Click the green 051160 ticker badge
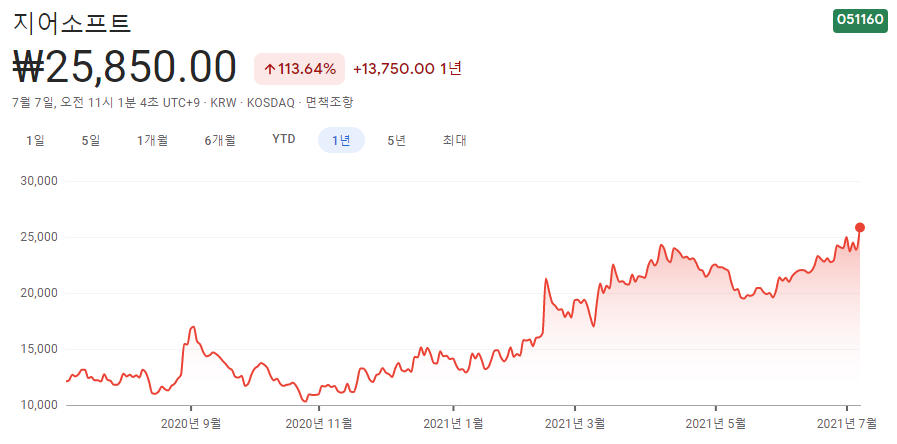The width and height of the screenshot is (897, 444). point(860,20)
